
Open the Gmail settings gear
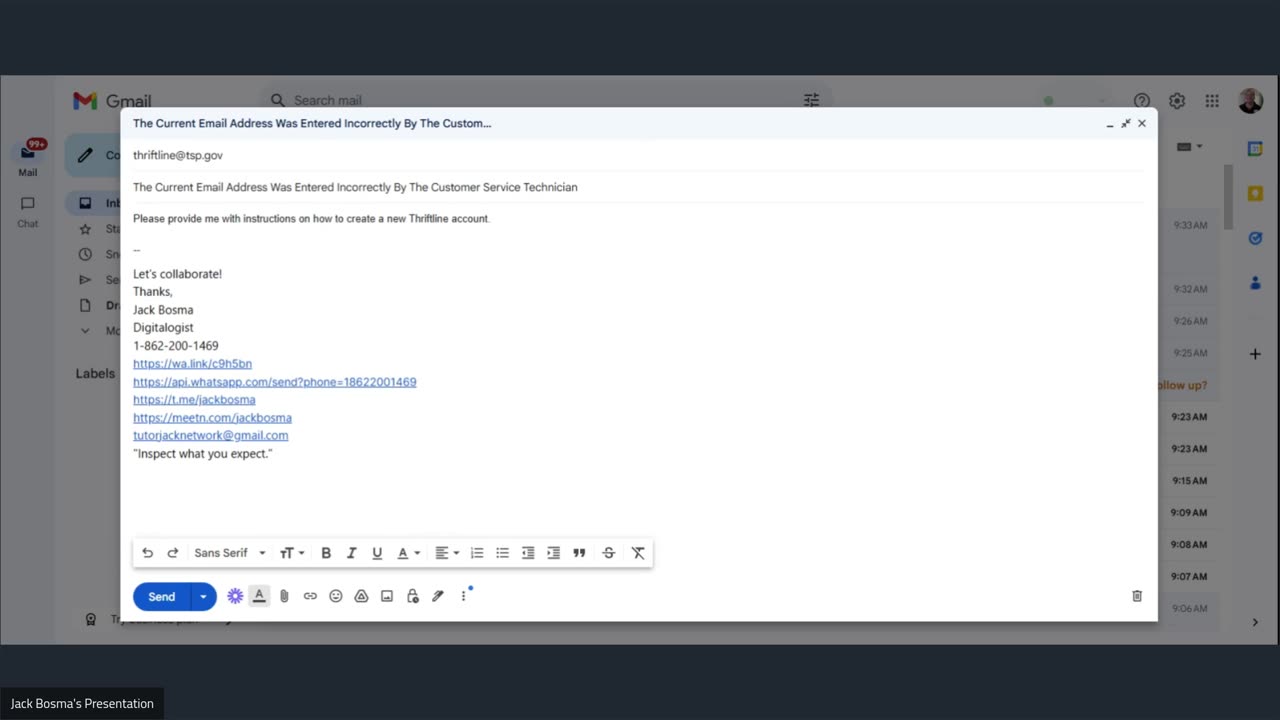(1177, 101)
